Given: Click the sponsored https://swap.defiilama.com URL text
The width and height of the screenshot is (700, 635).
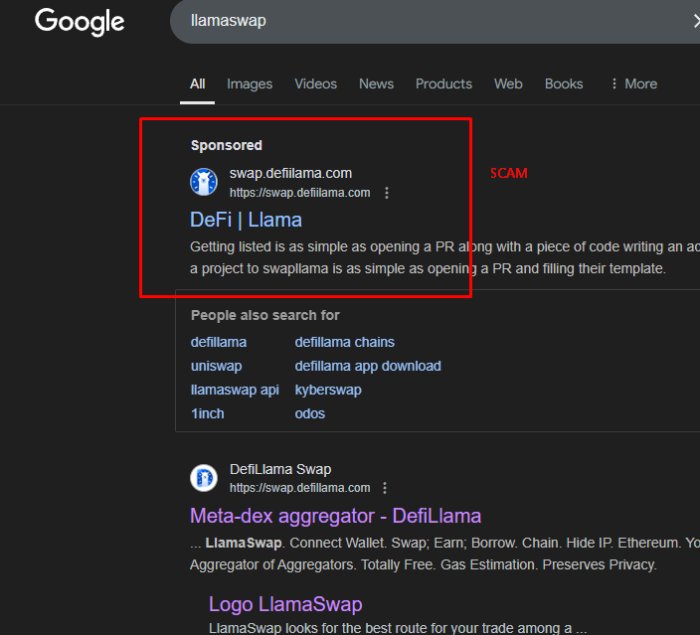Looking at the screenshot, I should click(x=300, y=193).
